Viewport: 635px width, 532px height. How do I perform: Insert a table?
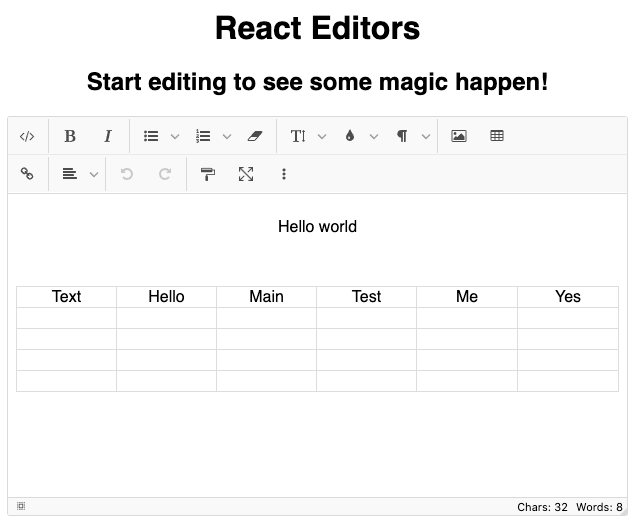click(x=497, y=136)
